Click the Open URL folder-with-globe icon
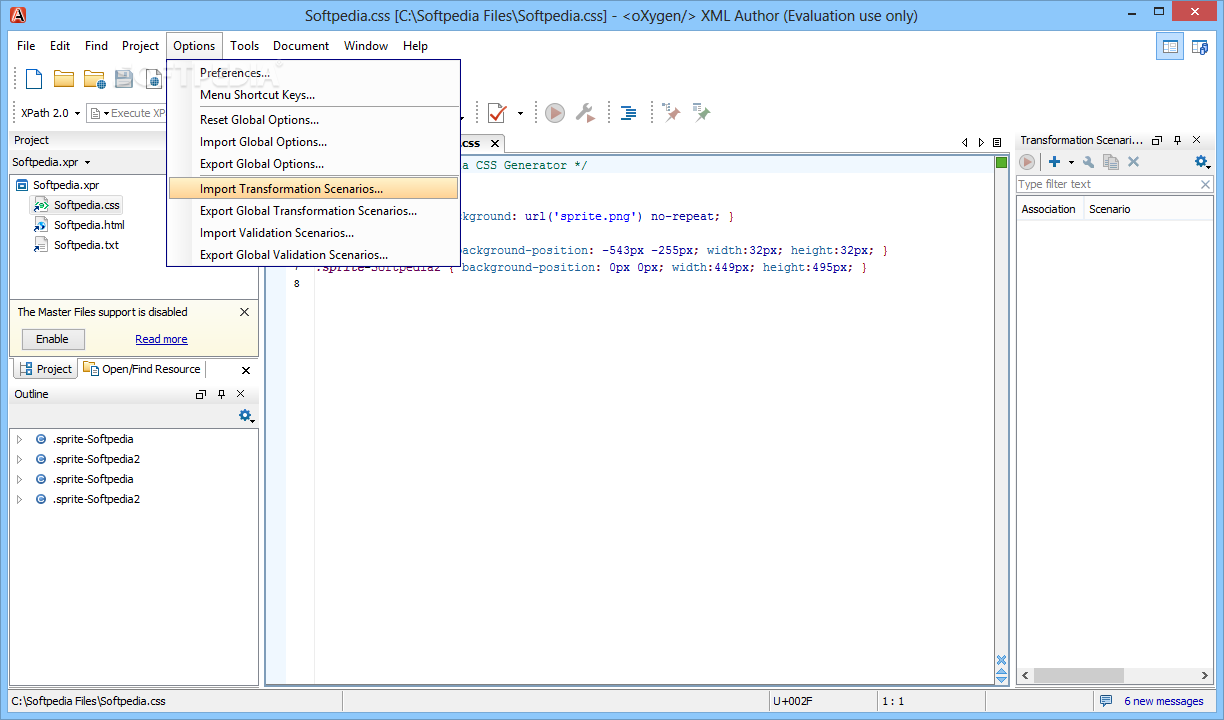 click(94, 80)
